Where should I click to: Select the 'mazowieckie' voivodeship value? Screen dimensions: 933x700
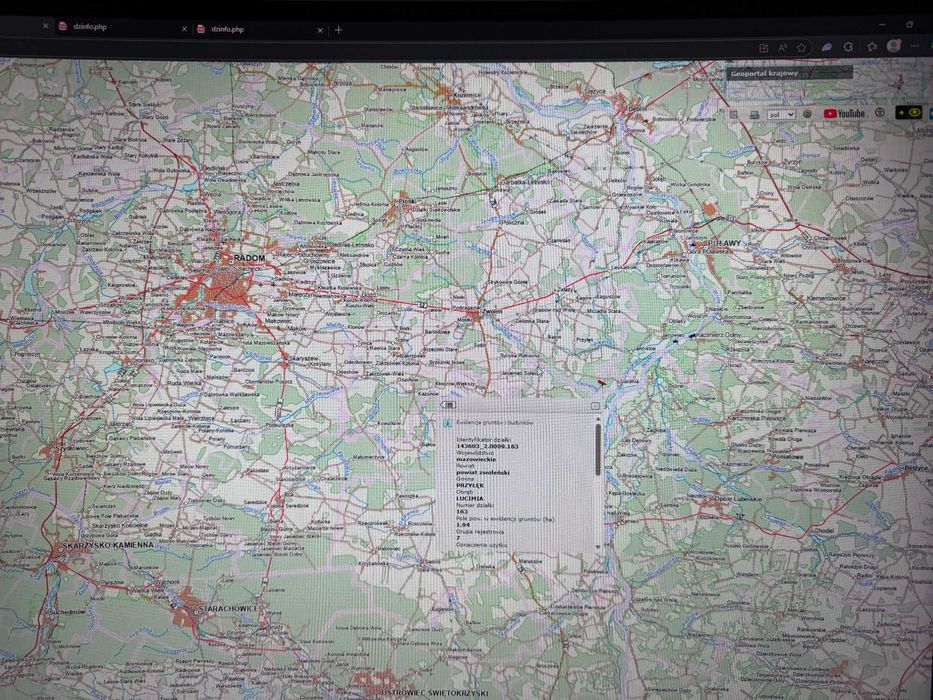click(x=475, y=460)
